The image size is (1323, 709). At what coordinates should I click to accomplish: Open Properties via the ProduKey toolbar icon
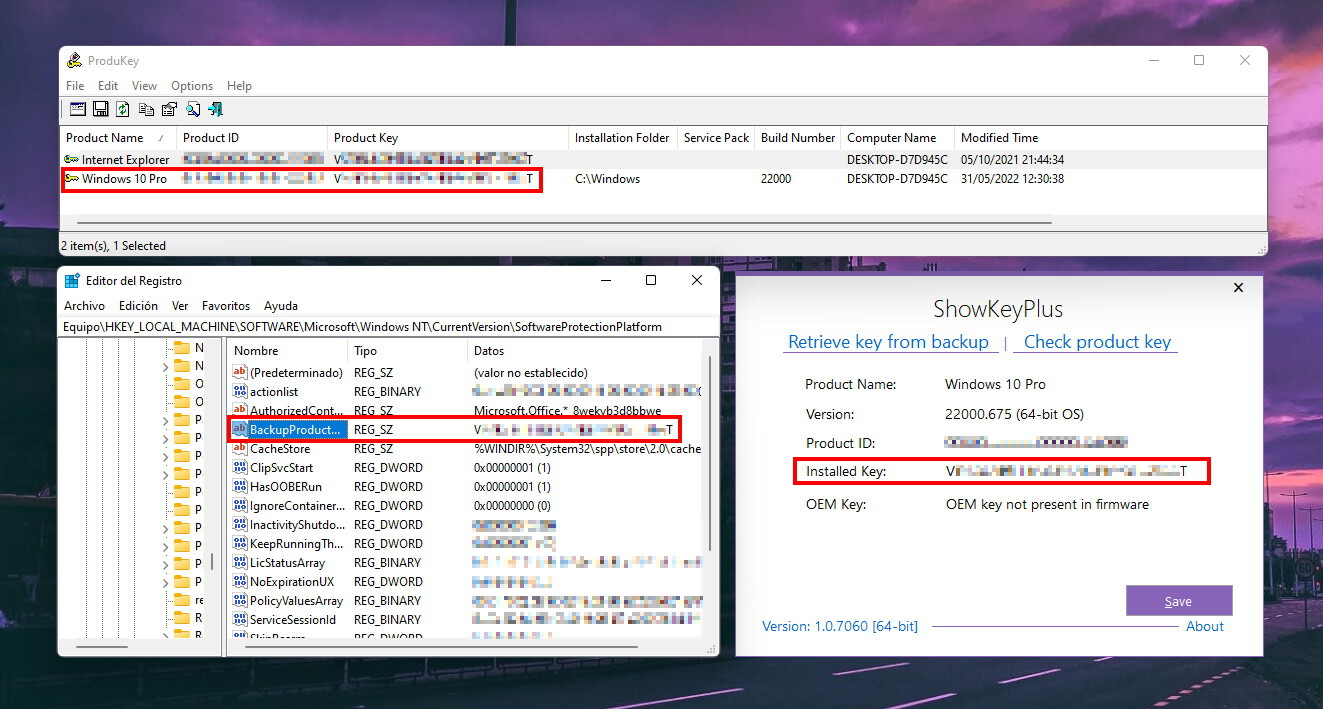pos(168,109)
